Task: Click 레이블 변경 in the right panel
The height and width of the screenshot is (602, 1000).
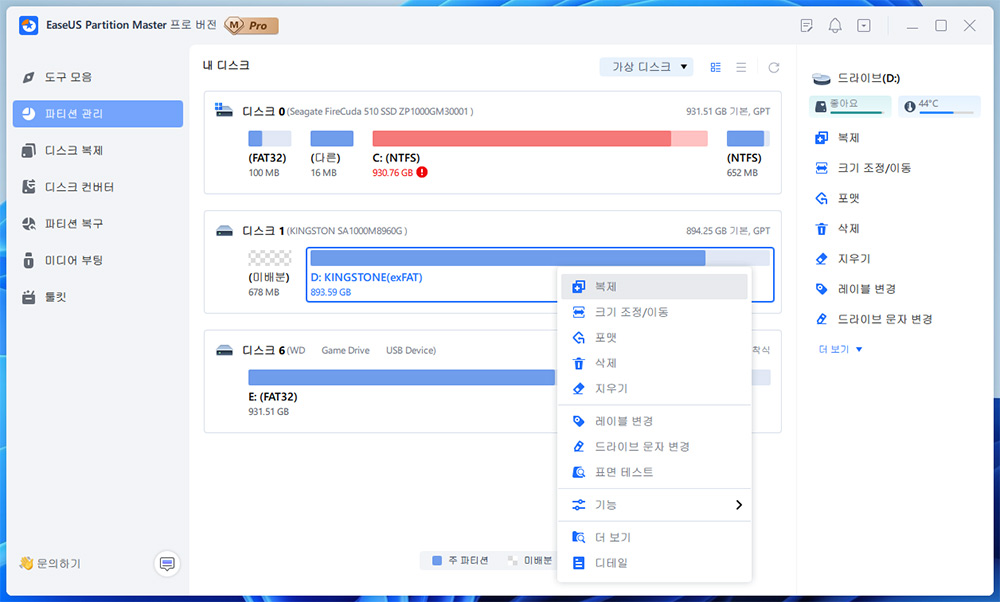Action: tap(855, 289)
